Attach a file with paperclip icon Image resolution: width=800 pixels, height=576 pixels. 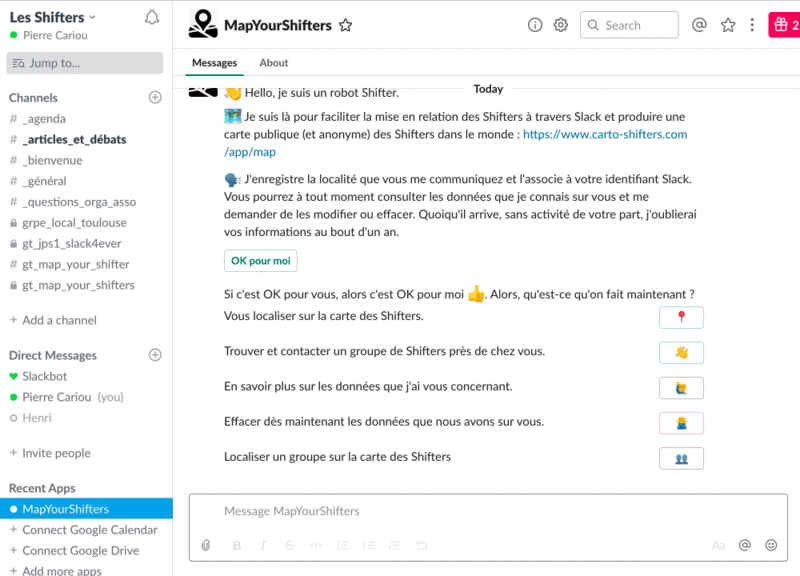[x=206, y=545]
